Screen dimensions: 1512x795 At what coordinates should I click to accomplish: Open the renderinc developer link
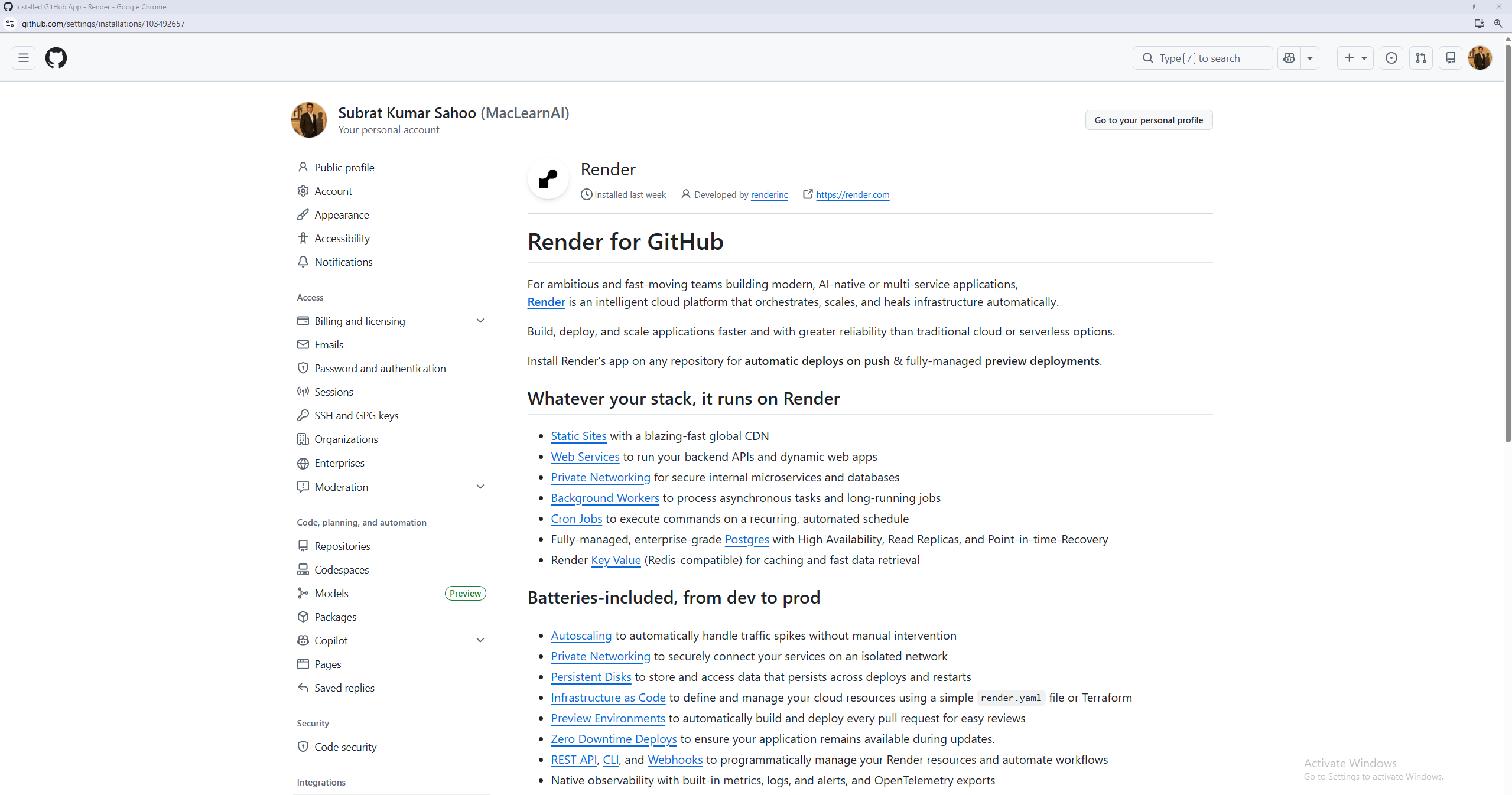point(769,195)
